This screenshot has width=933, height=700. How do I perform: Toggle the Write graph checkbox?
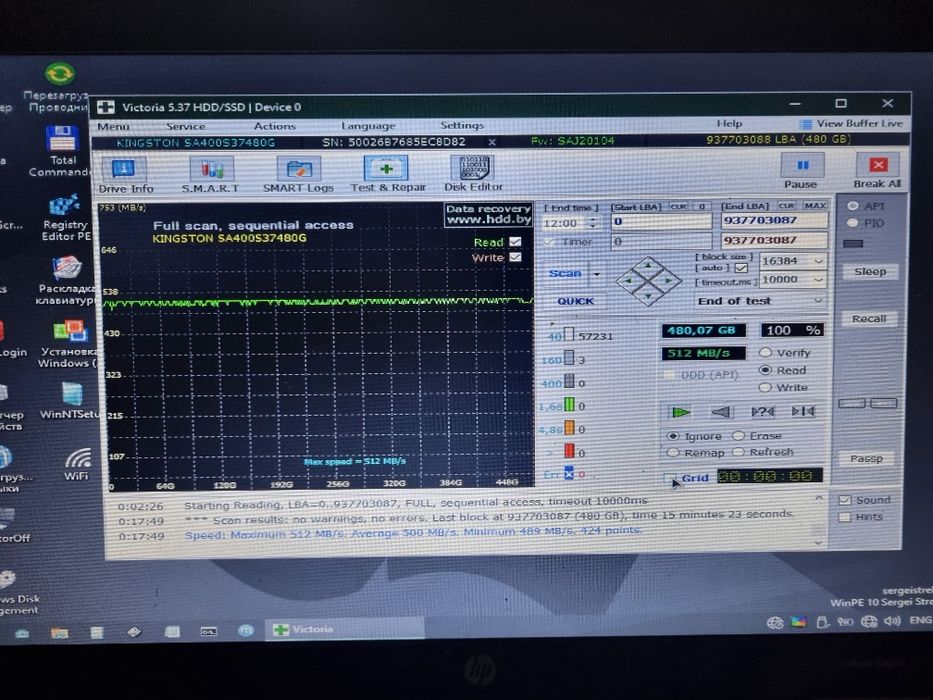click(515, 257)
